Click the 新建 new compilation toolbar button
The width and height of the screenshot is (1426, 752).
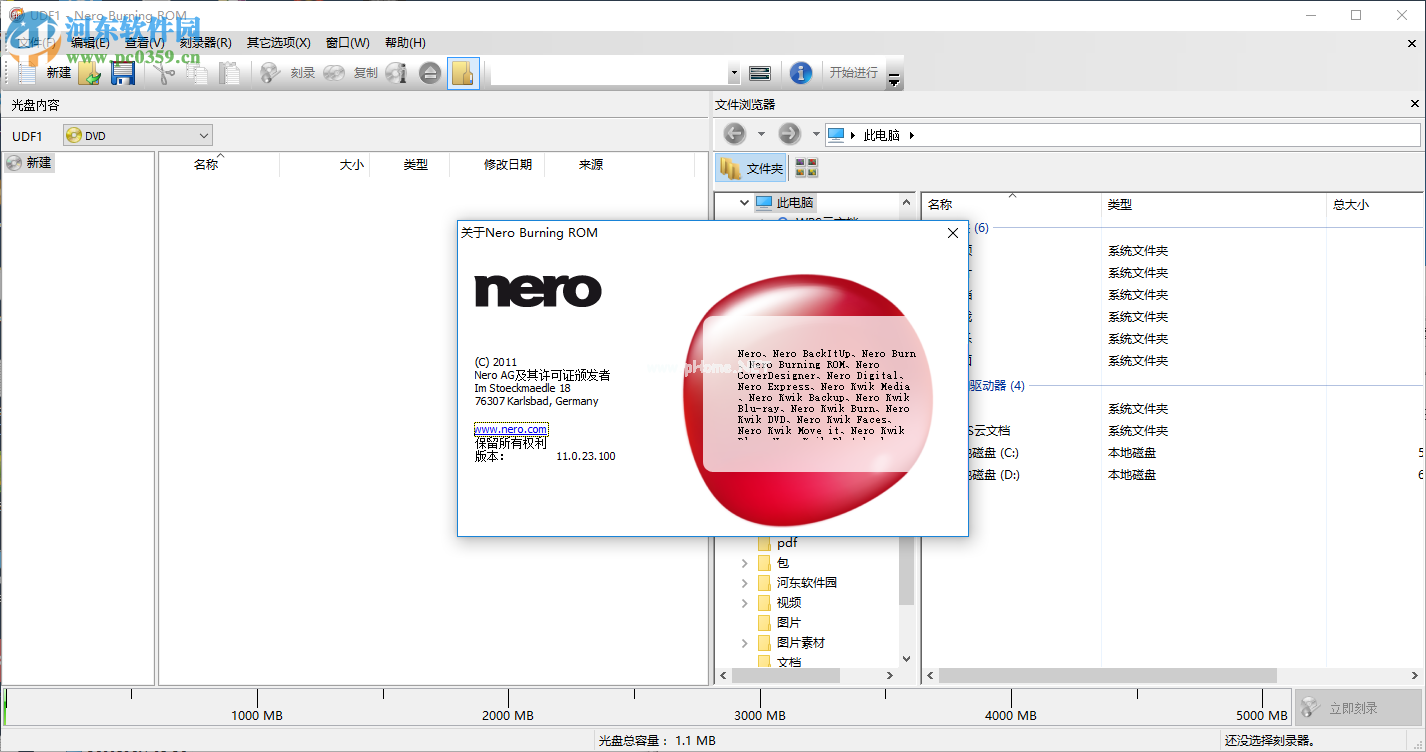(x=45, y=73)
